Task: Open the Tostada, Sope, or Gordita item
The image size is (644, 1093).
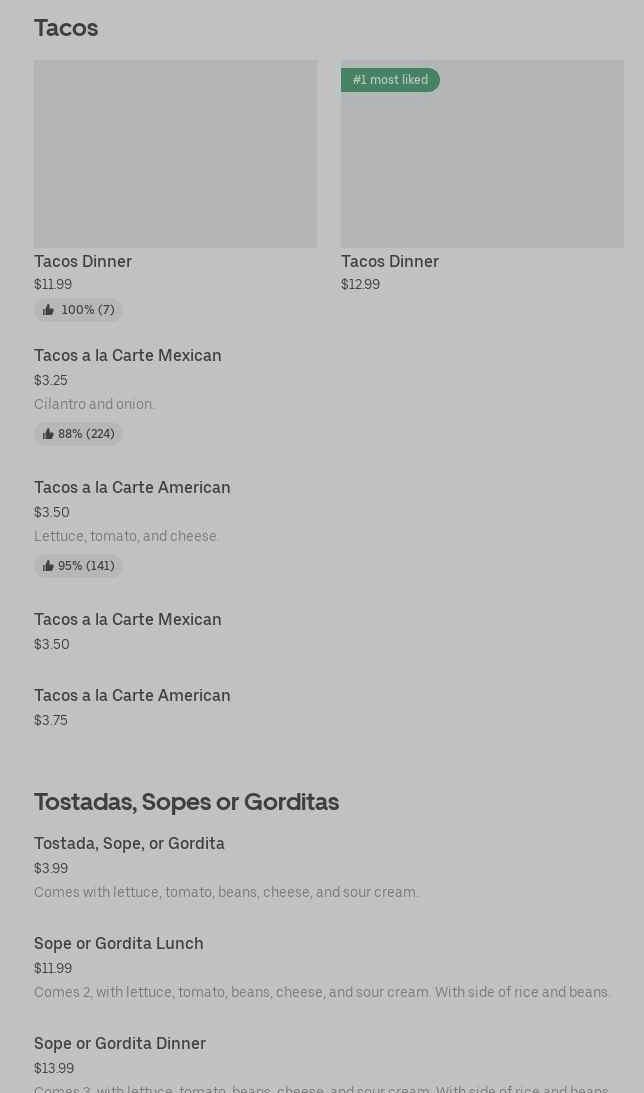Action: tap(129, 844)
